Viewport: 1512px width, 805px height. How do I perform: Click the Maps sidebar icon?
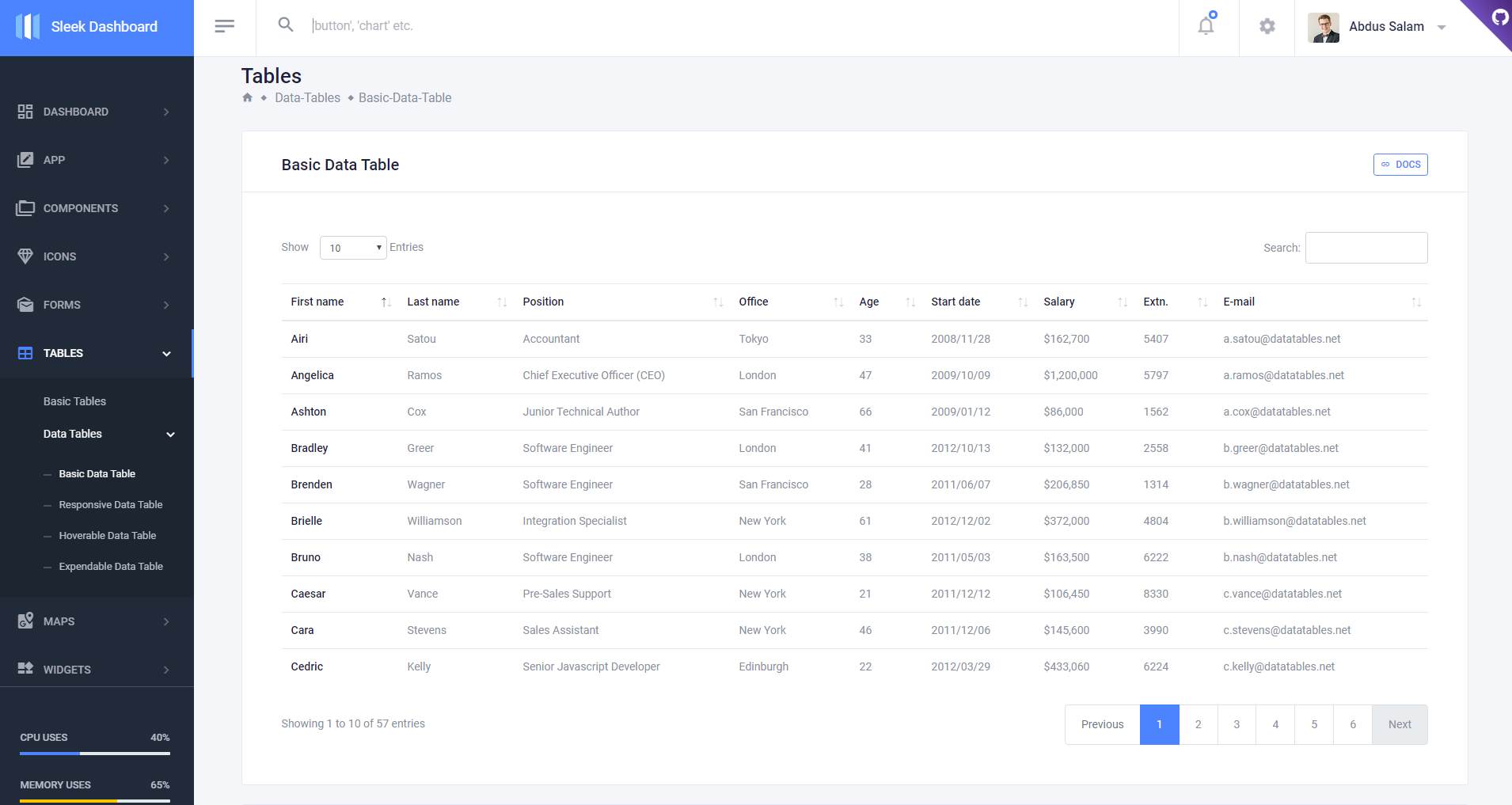pos(25,621)
